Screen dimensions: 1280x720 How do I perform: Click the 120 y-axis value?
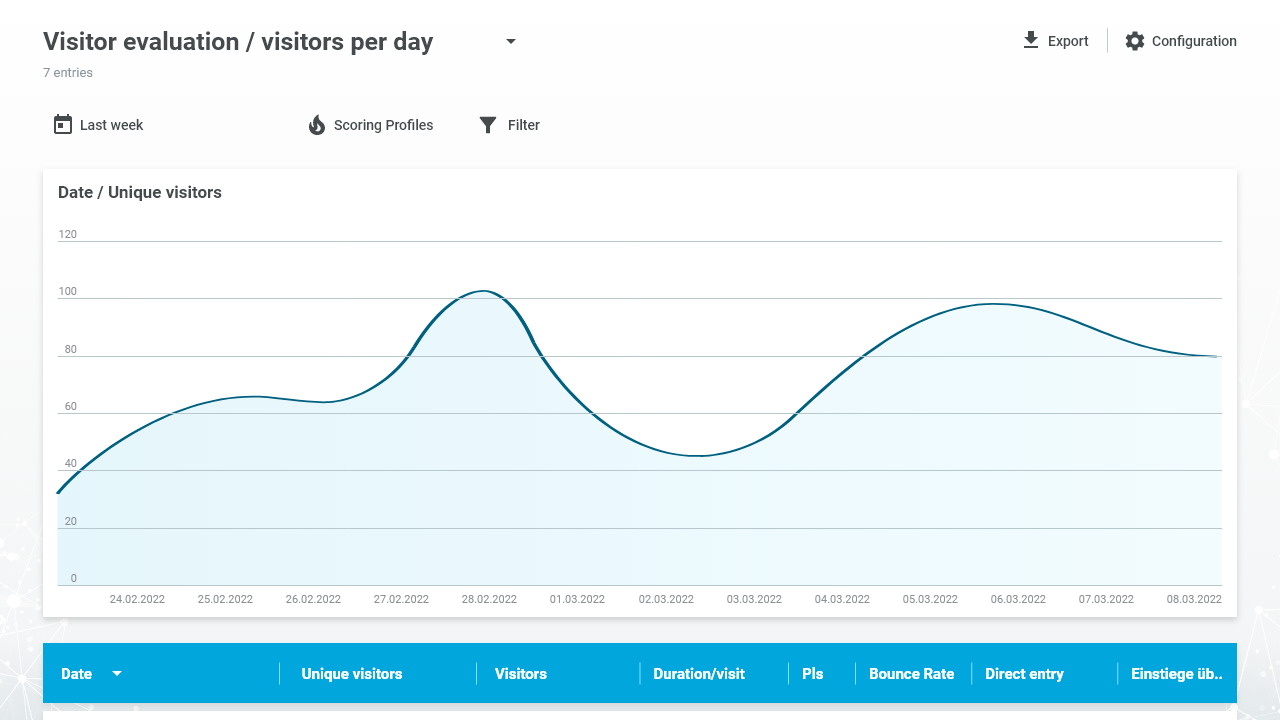pos(67,234)
